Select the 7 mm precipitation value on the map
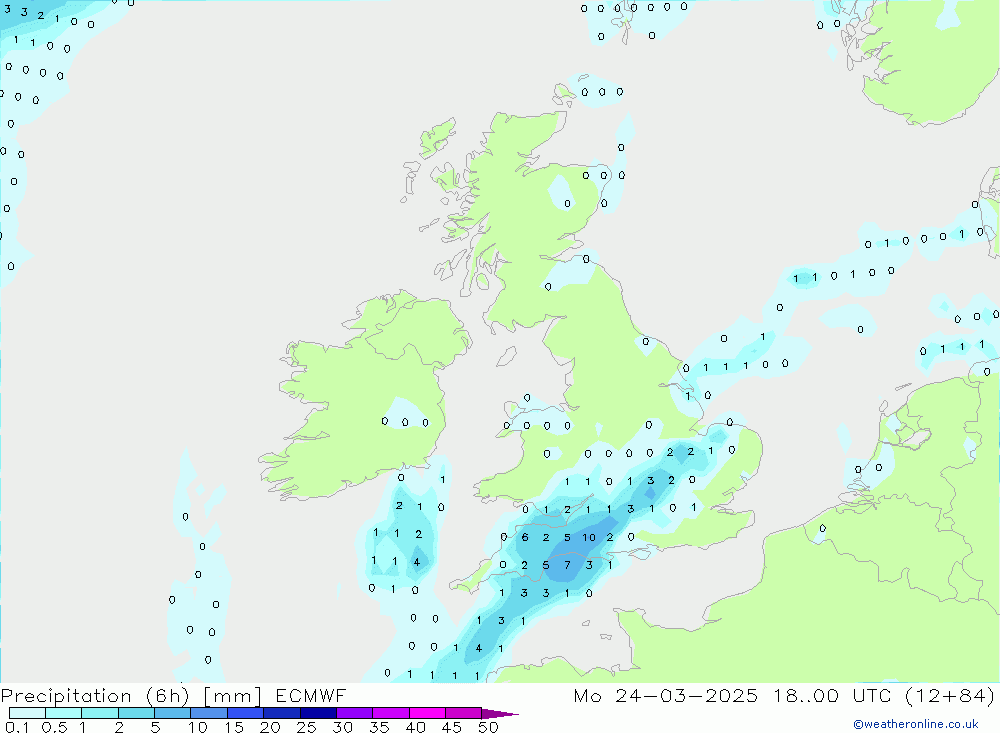Viewport: 1000px width, 733px height. 568,565
